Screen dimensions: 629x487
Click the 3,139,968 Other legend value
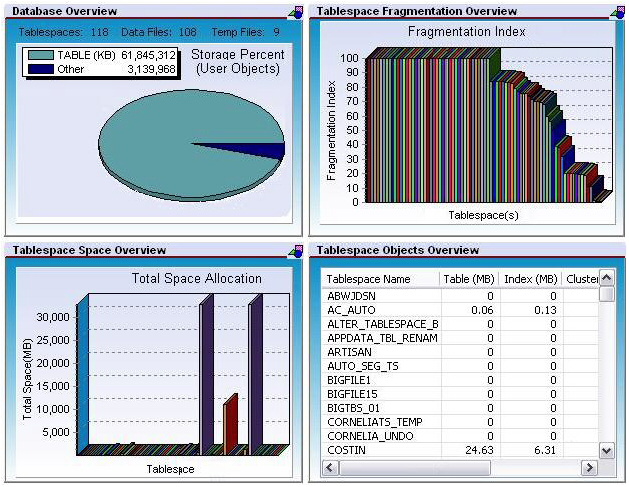click(152, 69)
